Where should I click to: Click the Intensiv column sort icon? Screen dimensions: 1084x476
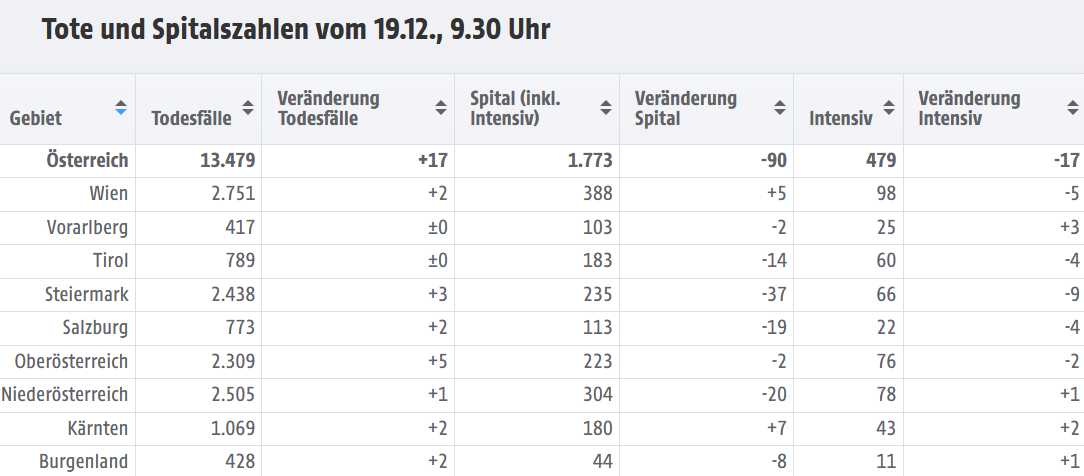[888, 108]
